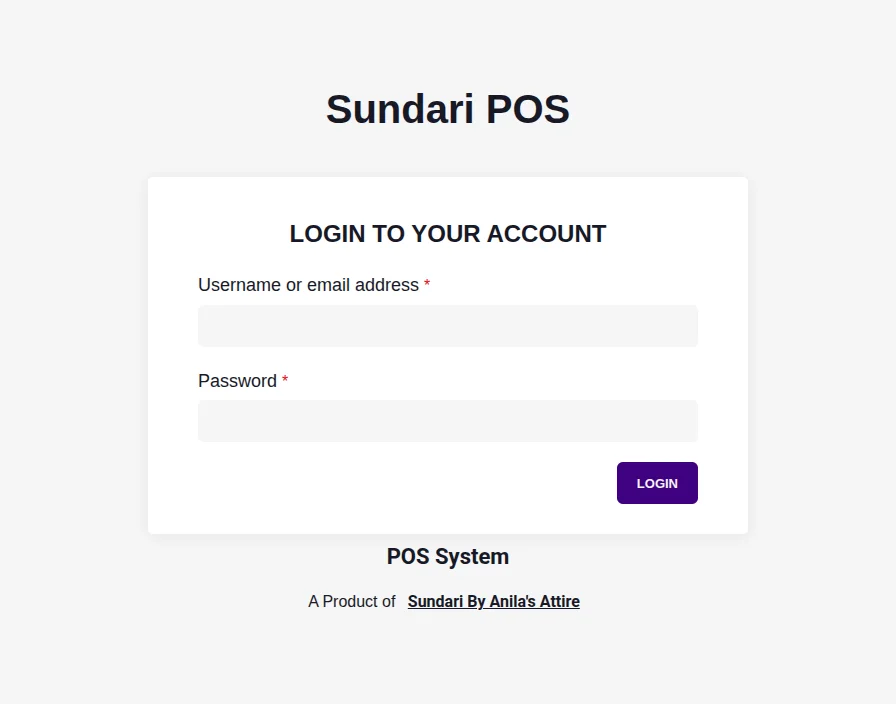Viewport: 896px width, 704px height.
Task: Focus the username field to start typing credentials
Action: (447, 325)
